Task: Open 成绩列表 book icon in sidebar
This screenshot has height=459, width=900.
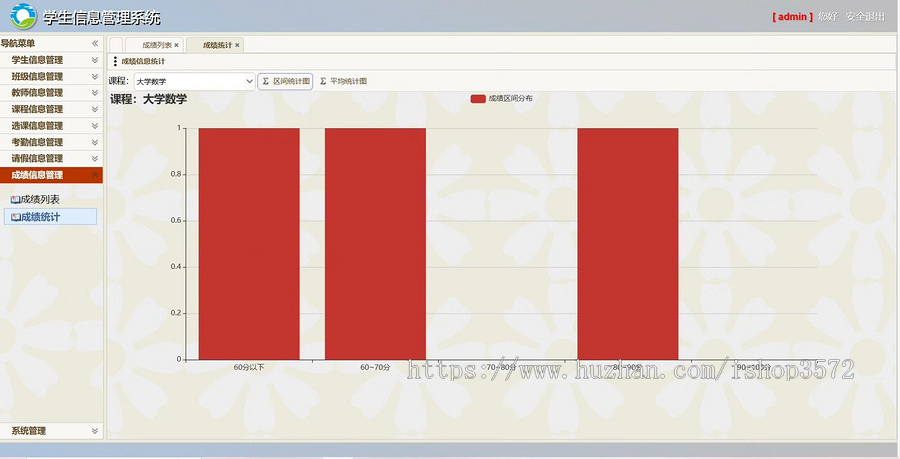Action: pos(15,200)
